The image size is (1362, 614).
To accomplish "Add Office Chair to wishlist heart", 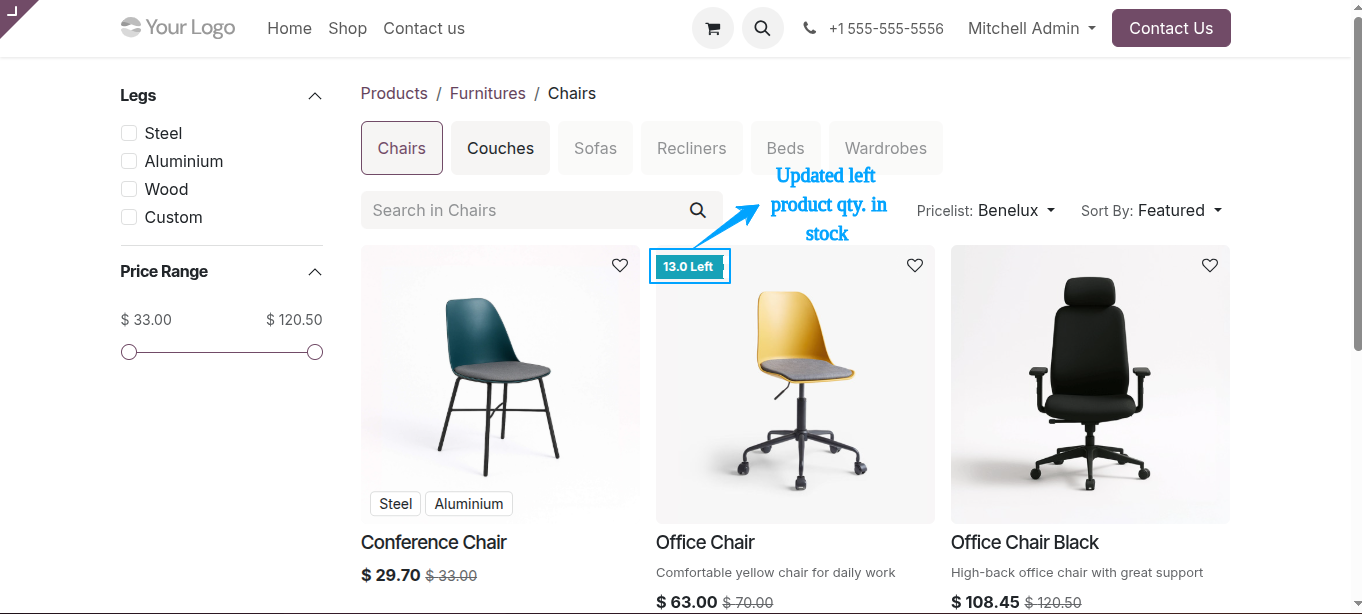I will [x=915, y=265].
